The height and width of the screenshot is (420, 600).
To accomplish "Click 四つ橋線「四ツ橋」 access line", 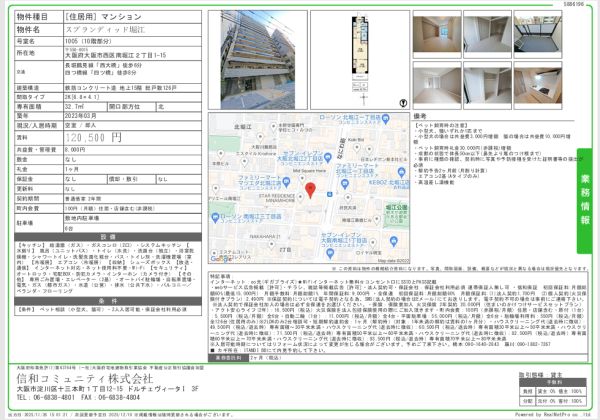I will tap(100, 72).
